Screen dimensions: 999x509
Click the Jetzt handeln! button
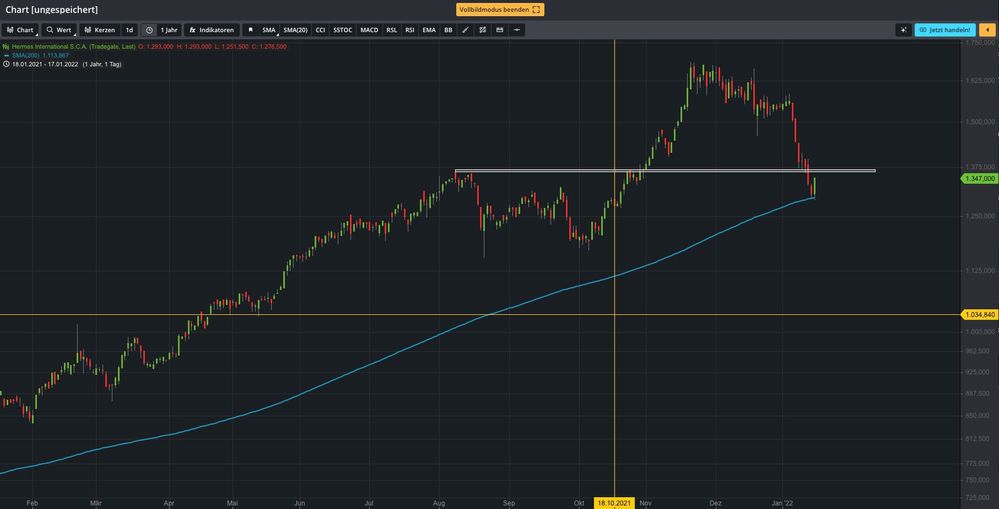(945, 30)
